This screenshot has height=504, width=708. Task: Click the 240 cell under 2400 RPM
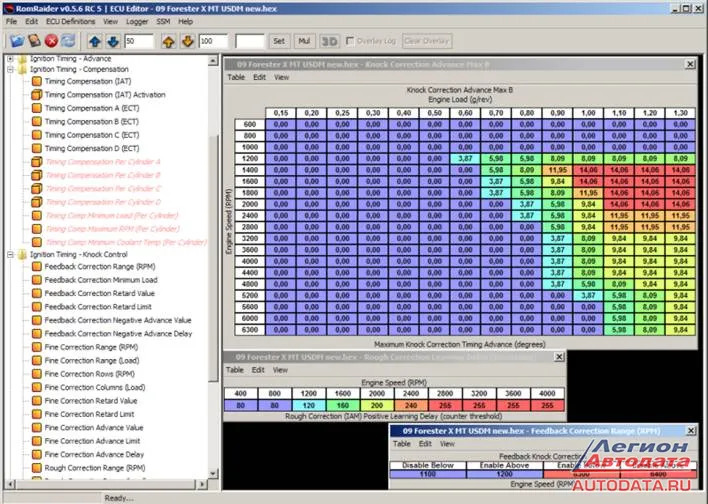pos(411,406)
